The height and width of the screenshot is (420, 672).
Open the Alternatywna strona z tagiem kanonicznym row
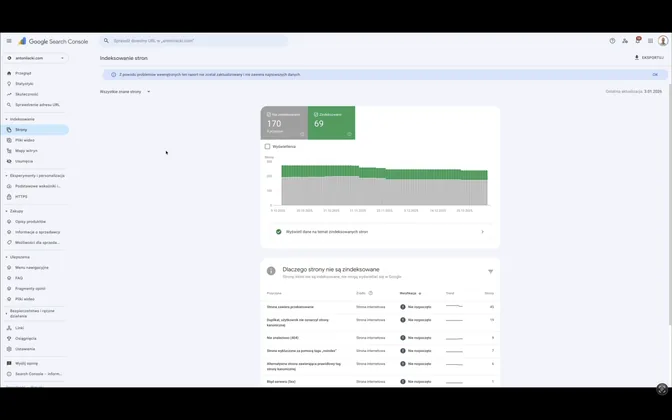pyautogui.click(x=380, y=366)
